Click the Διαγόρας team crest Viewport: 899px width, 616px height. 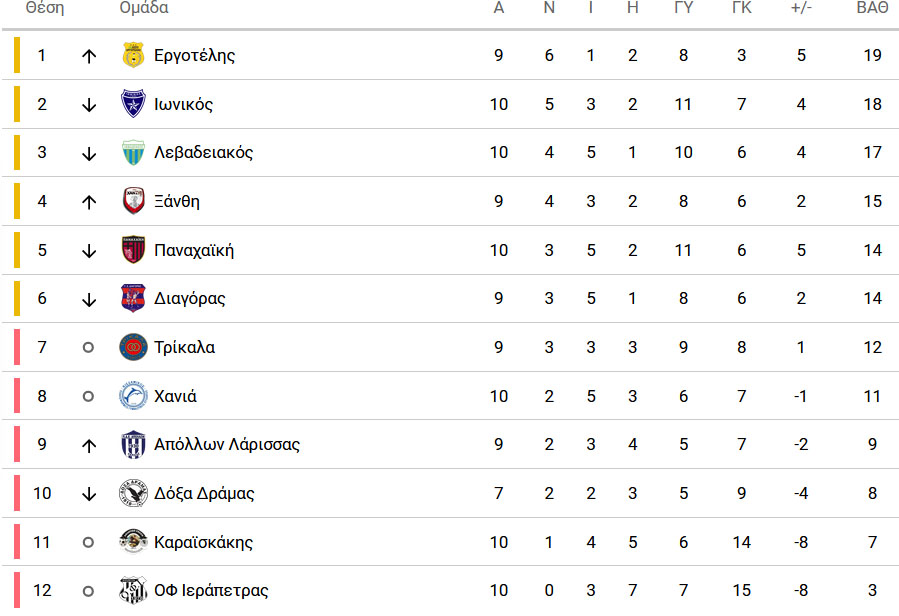coord(133,298)
